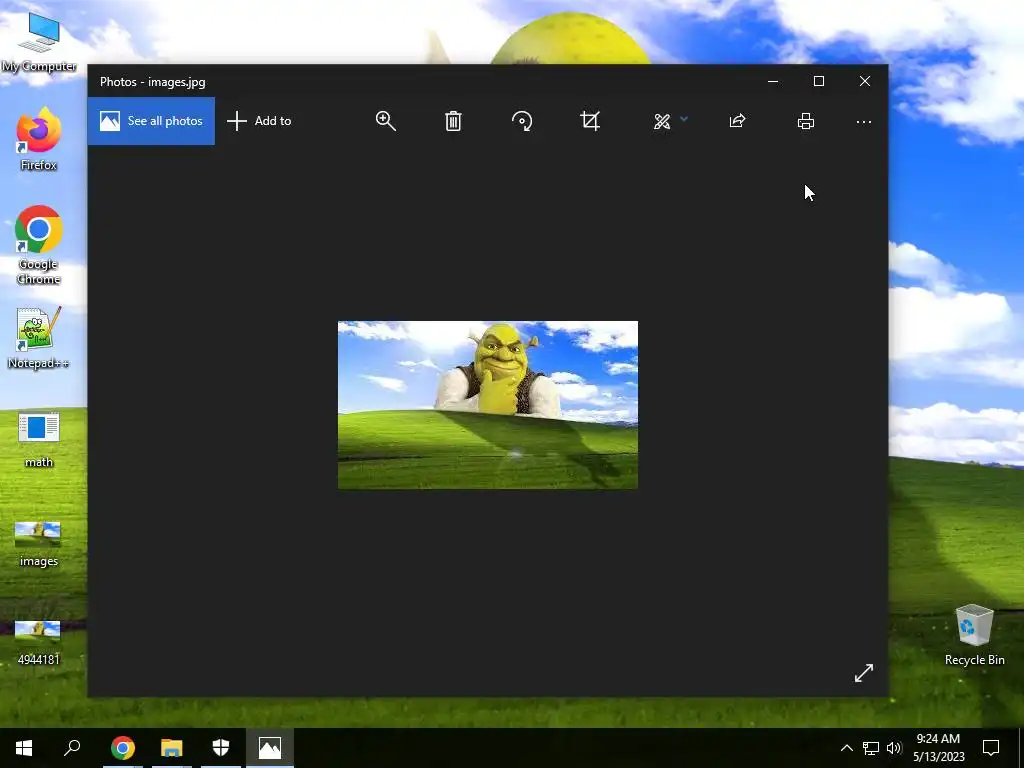Open the clock showing 9:24 AM
The height and width of the screenshot is (768, 1024).
pos(938,748)
